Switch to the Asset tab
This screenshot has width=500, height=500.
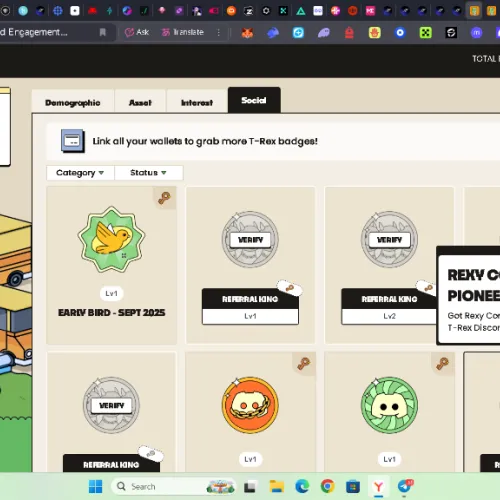point(140,102)
